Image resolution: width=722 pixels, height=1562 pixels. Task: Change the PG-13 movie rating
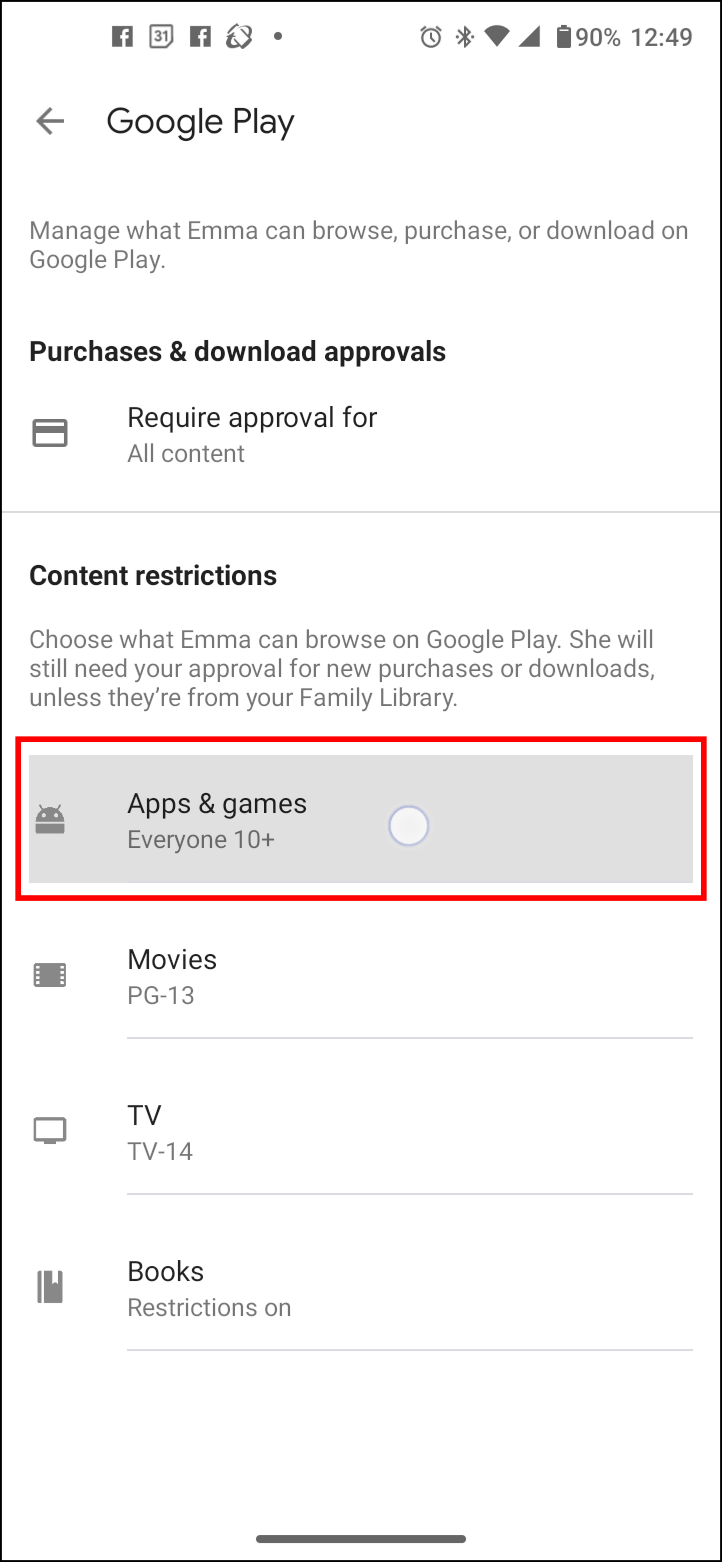161,996
